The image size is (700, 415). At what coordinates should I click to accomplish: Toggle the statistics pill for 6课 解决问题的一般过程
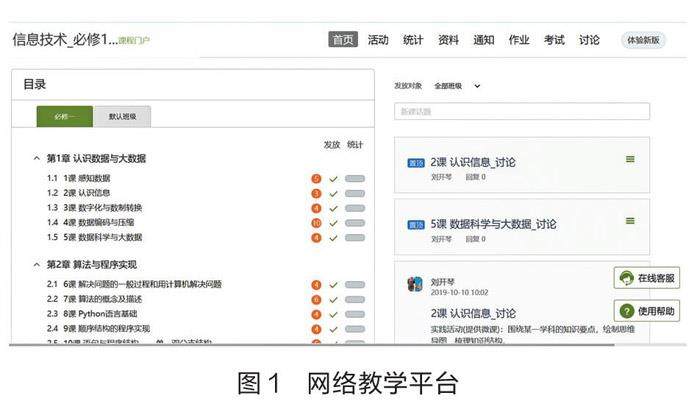point(354,285)
